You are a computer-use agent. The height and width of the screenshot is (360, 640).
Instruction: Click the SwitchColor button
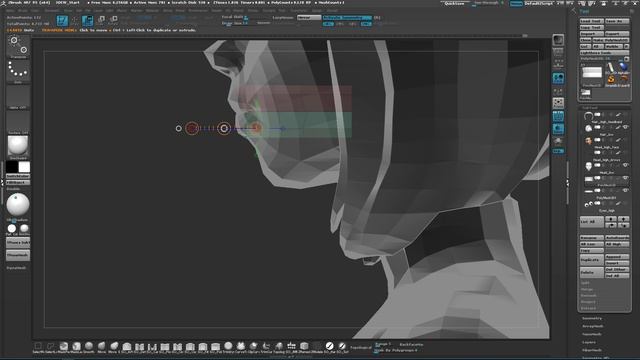(18, 176)
